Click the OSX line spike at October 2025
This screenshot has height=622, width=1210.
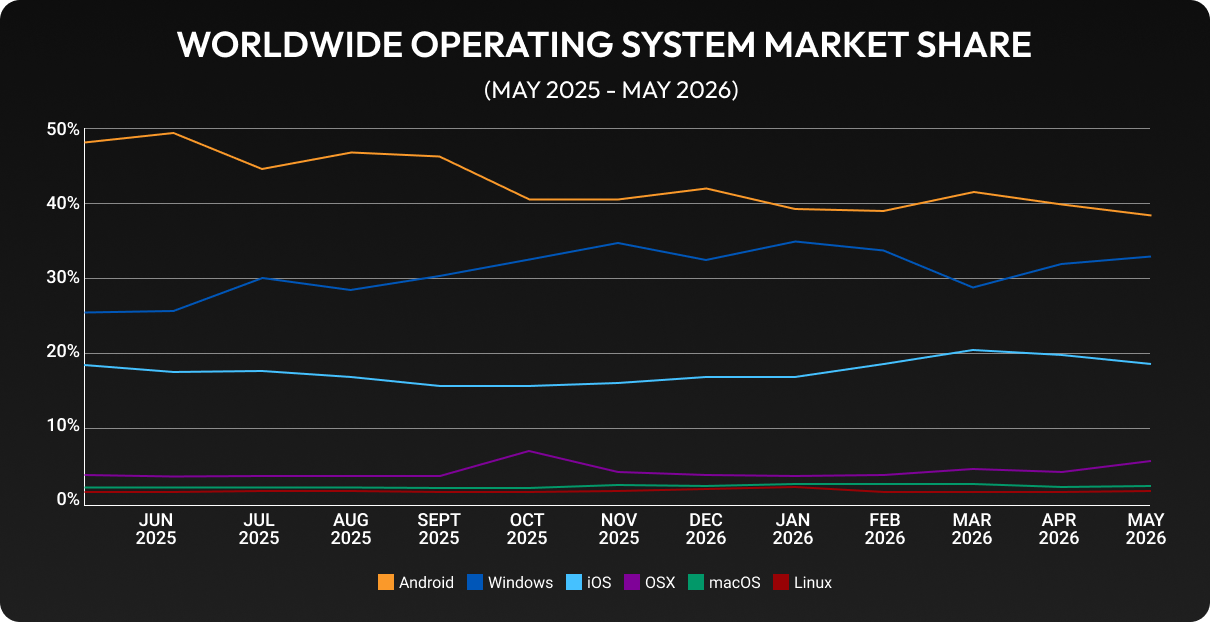(x=528, y=451)
